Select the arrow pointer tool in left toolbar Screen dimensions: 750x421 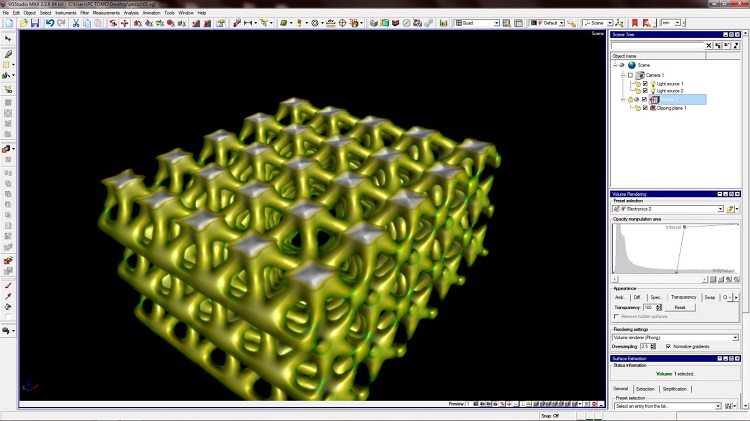[8, 38]
